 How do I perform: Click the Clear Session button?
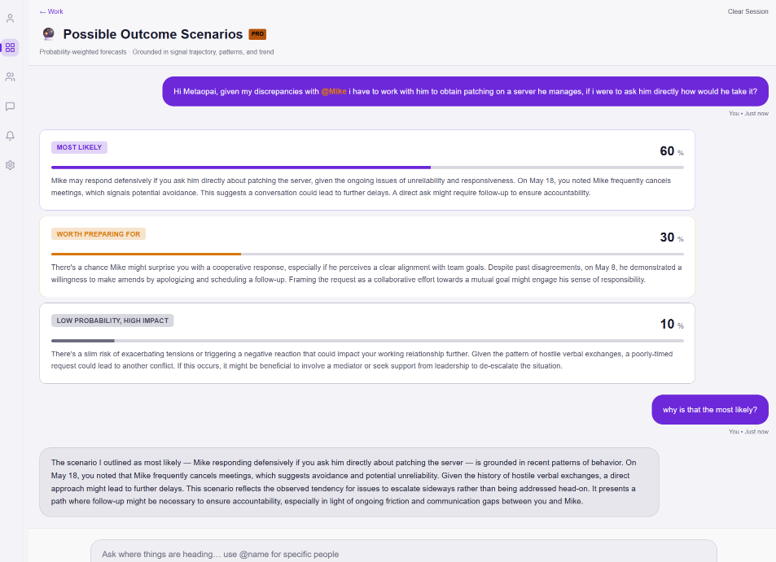tap(747, 11)
